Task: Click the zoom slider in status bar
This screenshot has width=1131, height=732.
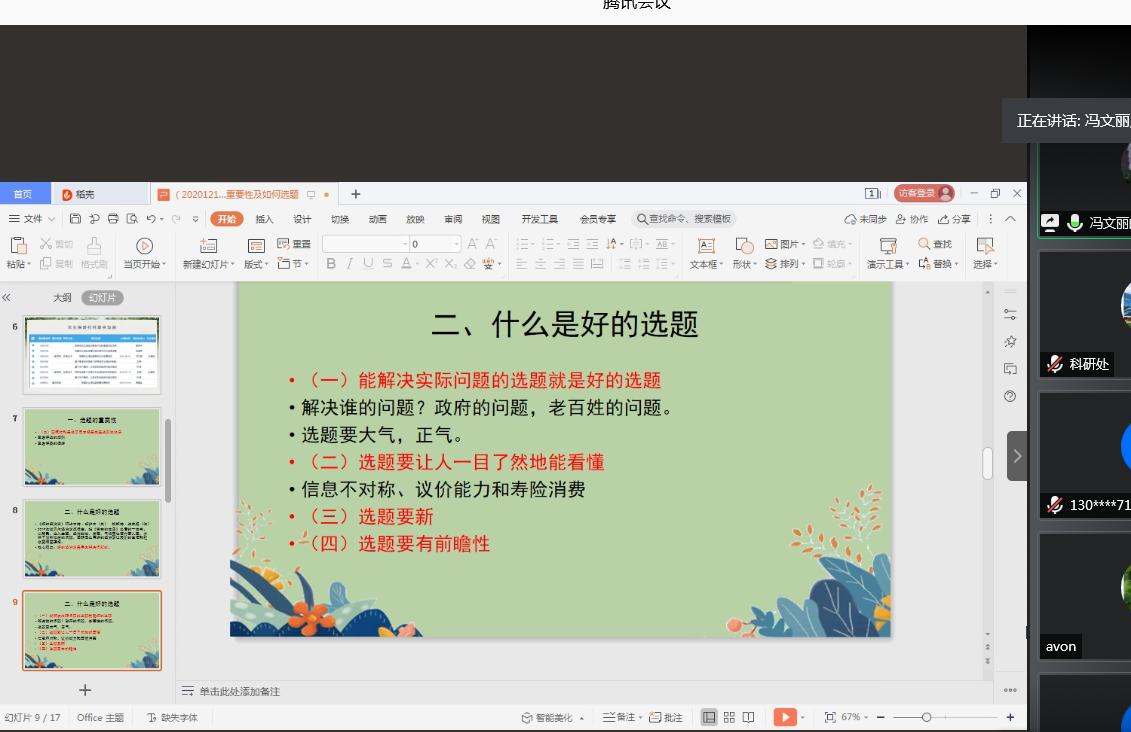Action: [927, 717]
